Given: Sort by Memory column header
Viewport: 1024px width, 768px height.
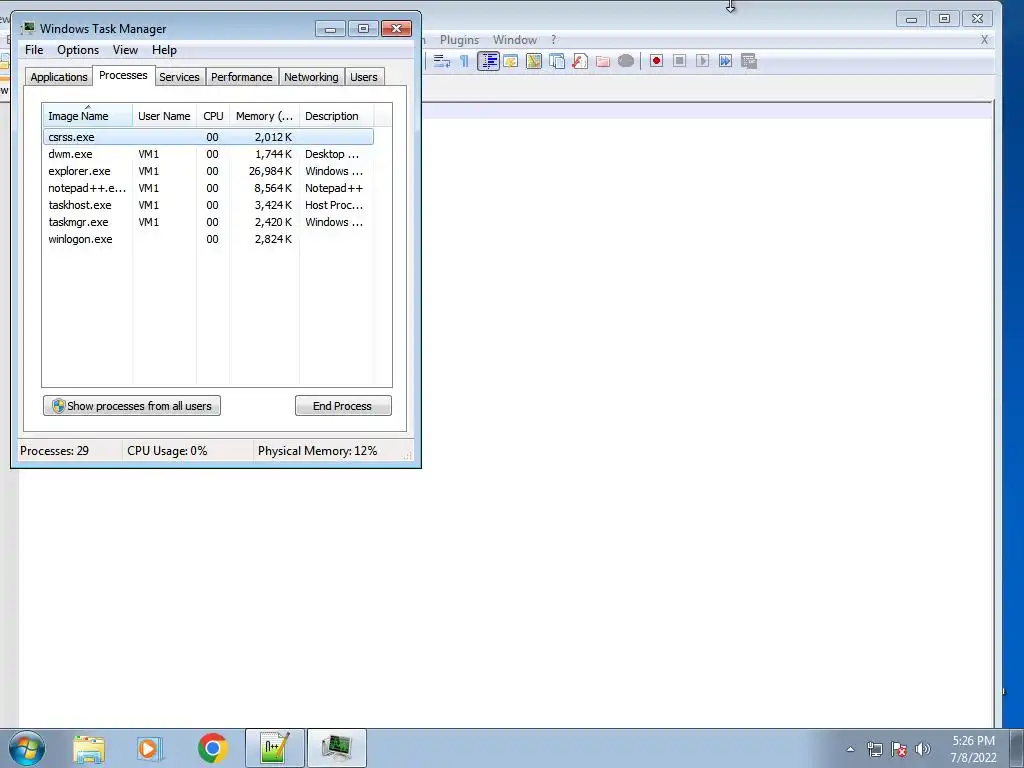Looking at the screenshot, I should click(264, 116).
